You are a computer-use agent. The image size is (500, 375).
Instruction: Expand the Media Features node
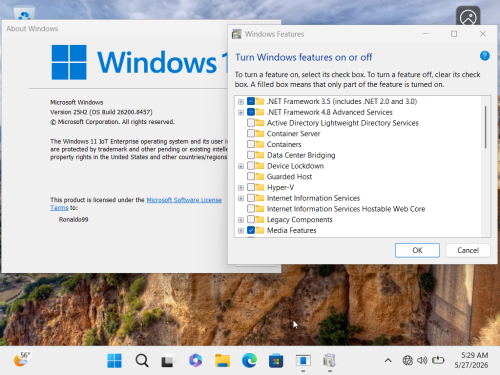tap(241, 231)
